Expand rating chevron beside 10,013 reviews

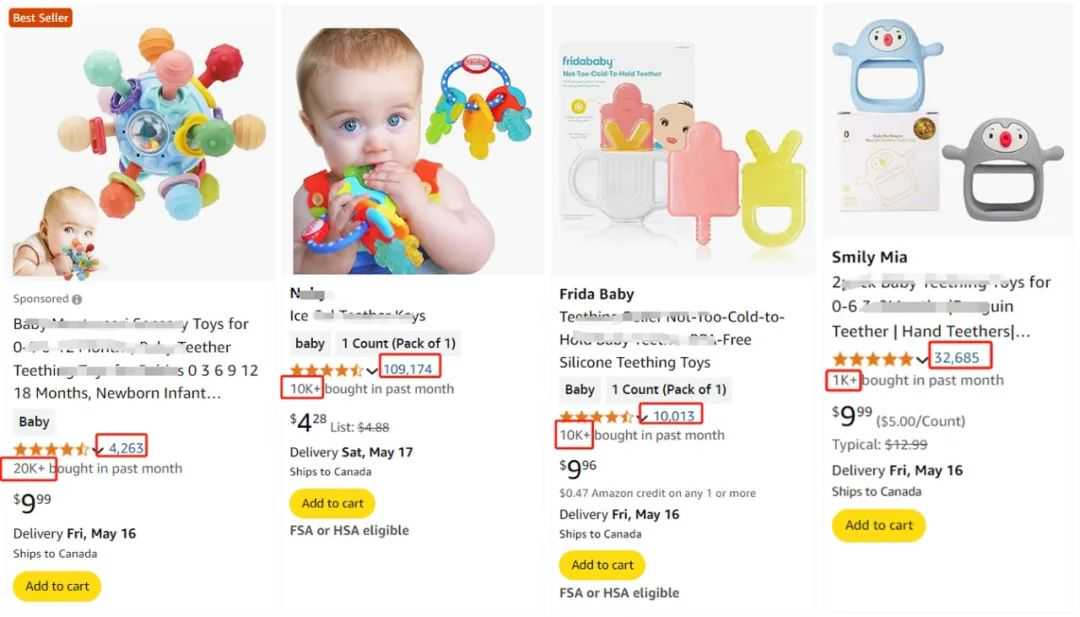click(x=642, y=416)
